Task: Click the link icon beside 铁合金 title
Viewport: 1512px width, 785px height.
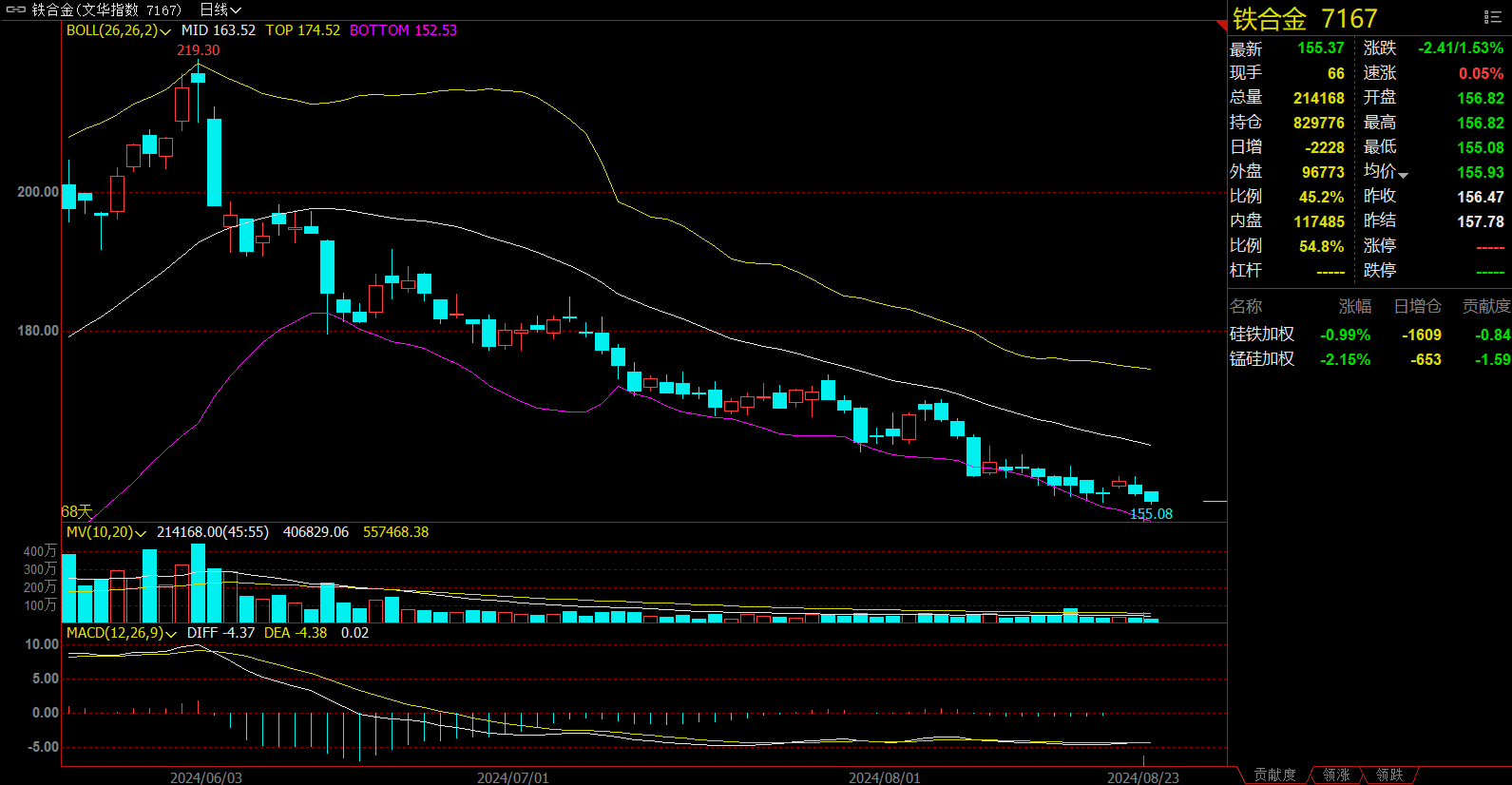Action: [16, 10]
